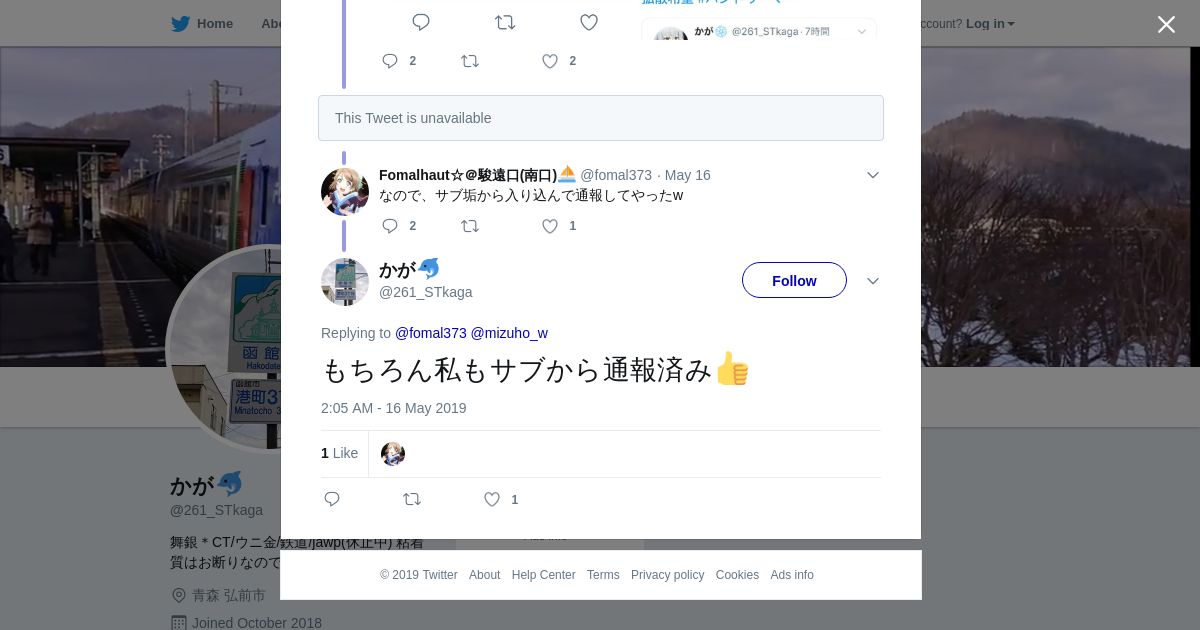
Task: Close the tweet overlay with the X
Action: pyautogui.click(x=1166, y=24)
